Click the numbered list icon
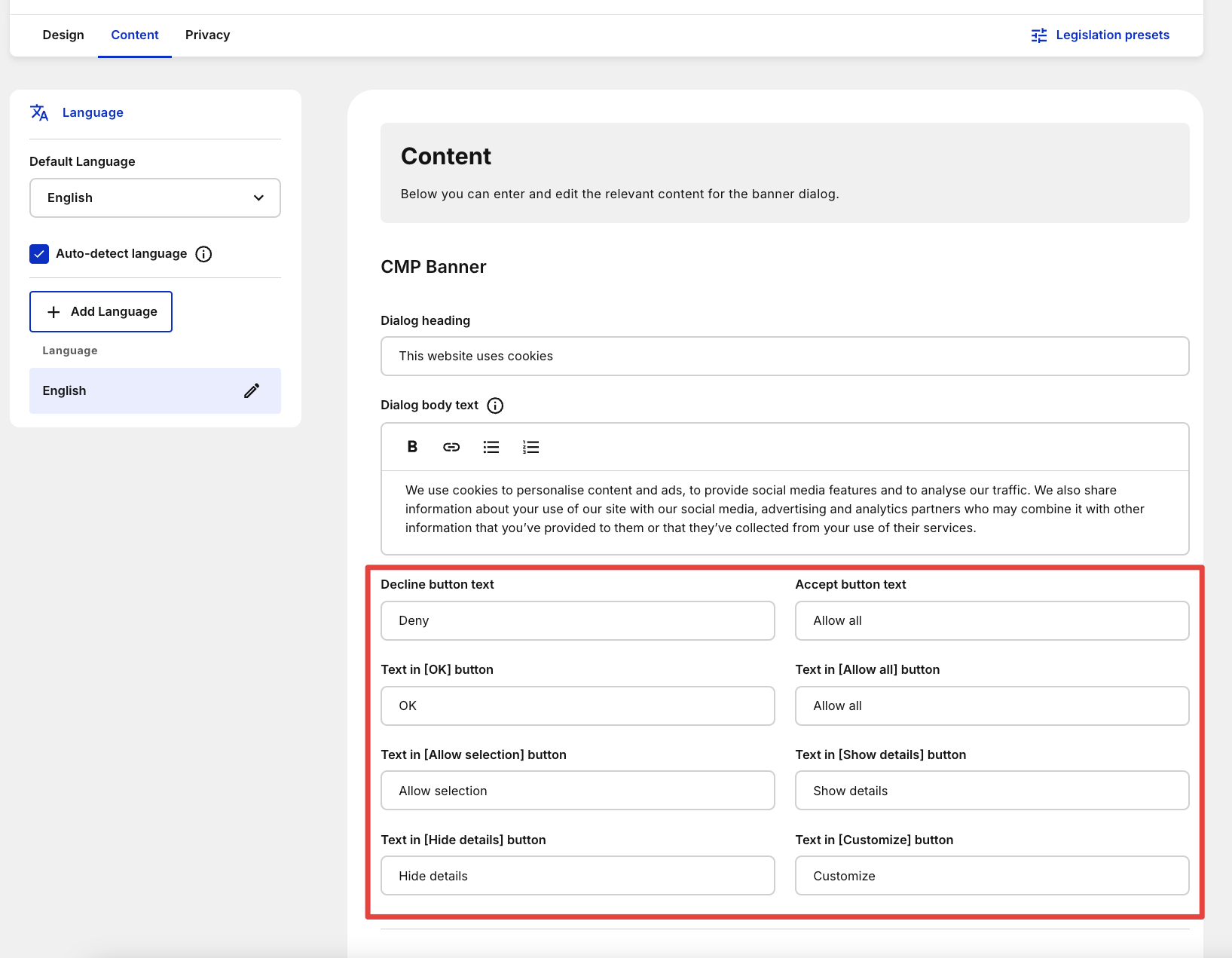The image size is (1232, 958). coord(530,447)
